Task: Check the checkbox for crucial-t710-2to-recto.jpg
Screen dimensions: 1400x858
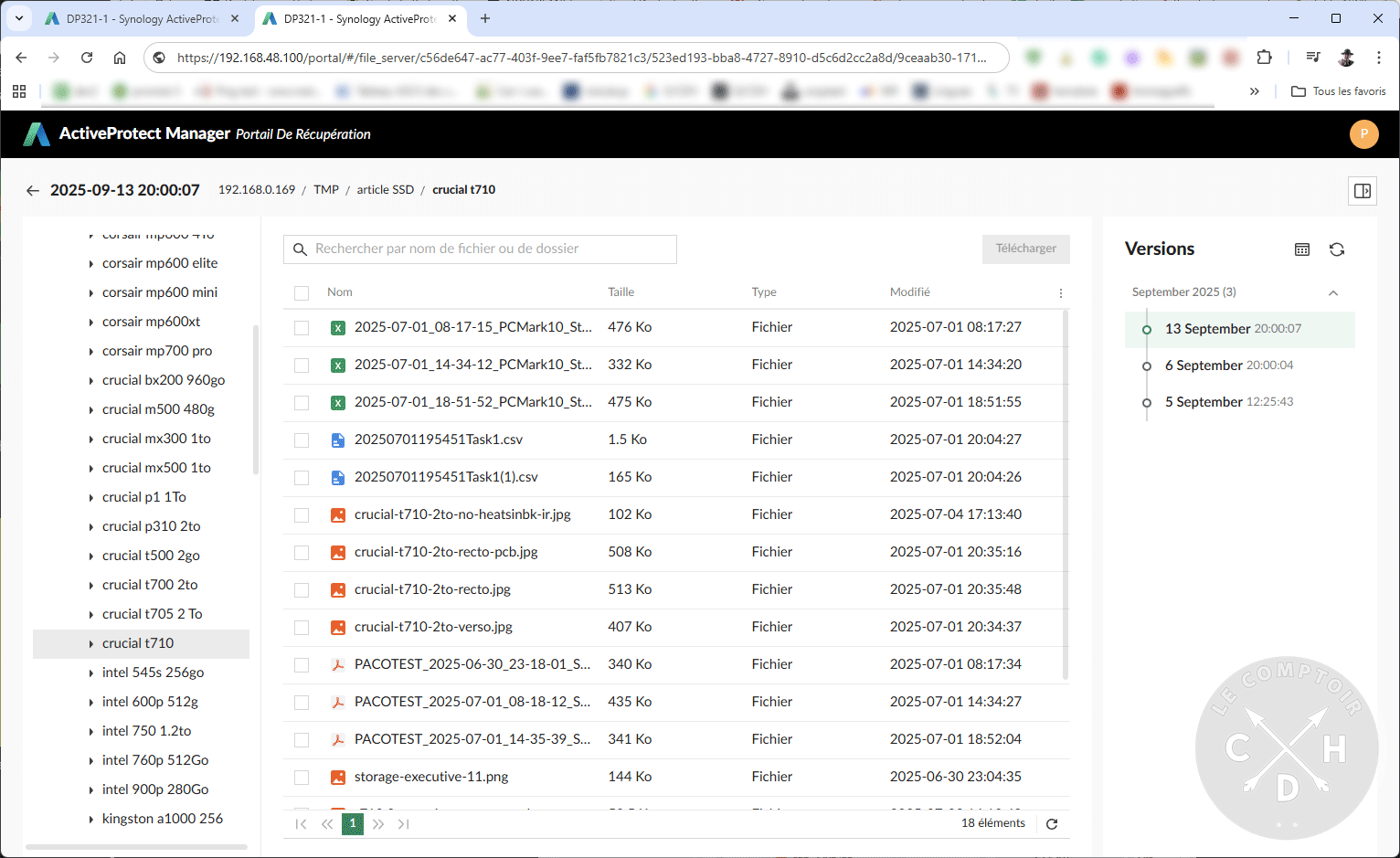Action: click(x=302, y=589)
